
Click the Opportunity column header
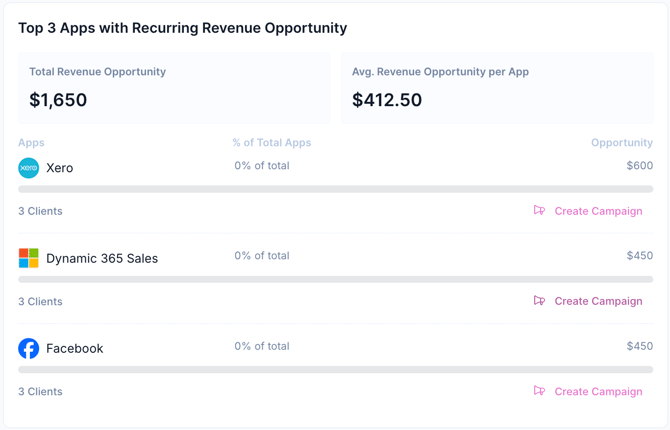pos(621,143)
